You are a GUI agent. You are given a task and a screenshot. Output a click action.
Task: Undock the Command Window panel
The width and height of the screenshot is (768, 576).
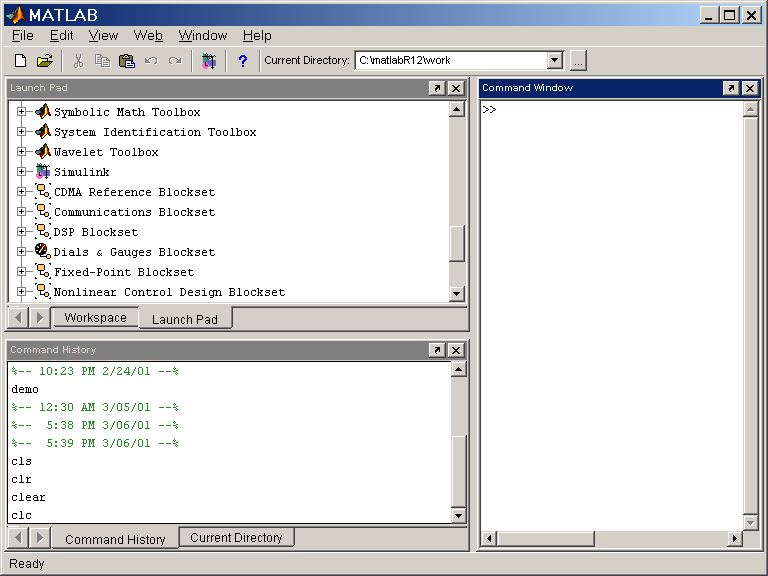tap(731, 88)
